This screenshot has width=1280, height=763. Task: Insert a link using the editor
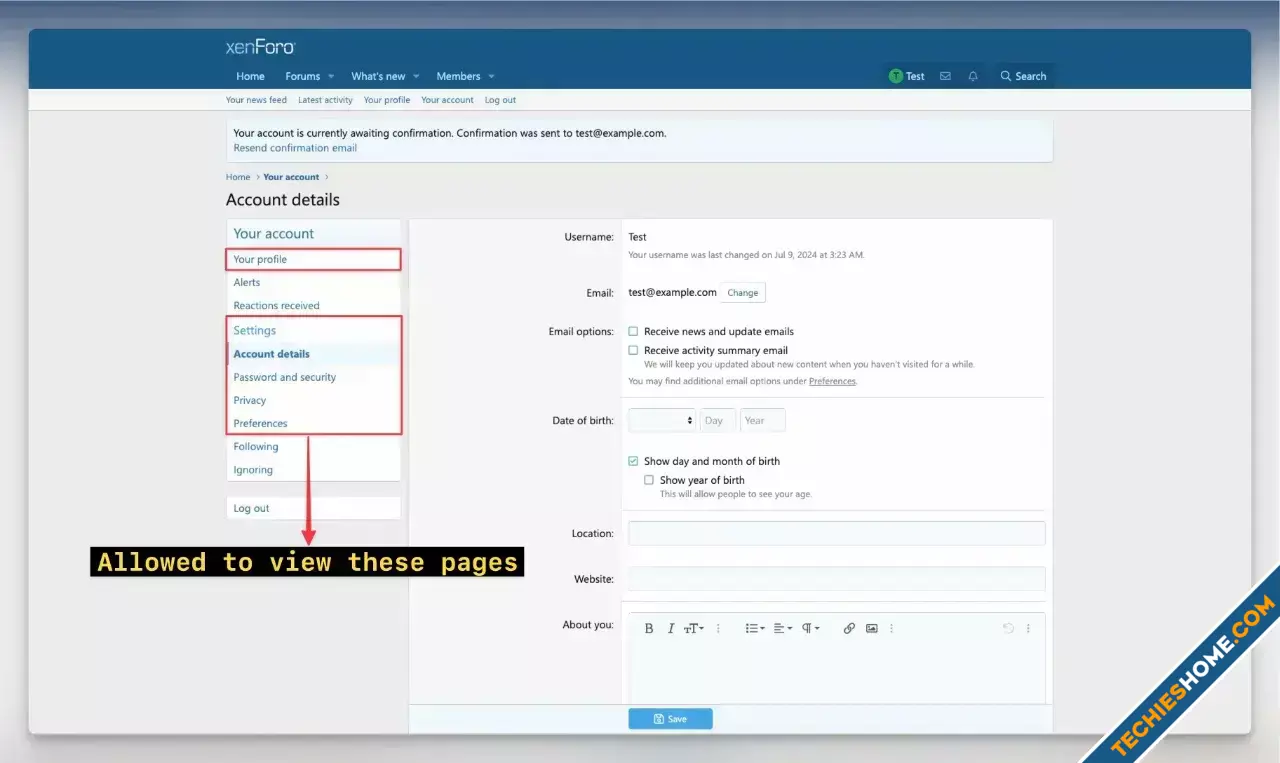(x=849, y=628)
